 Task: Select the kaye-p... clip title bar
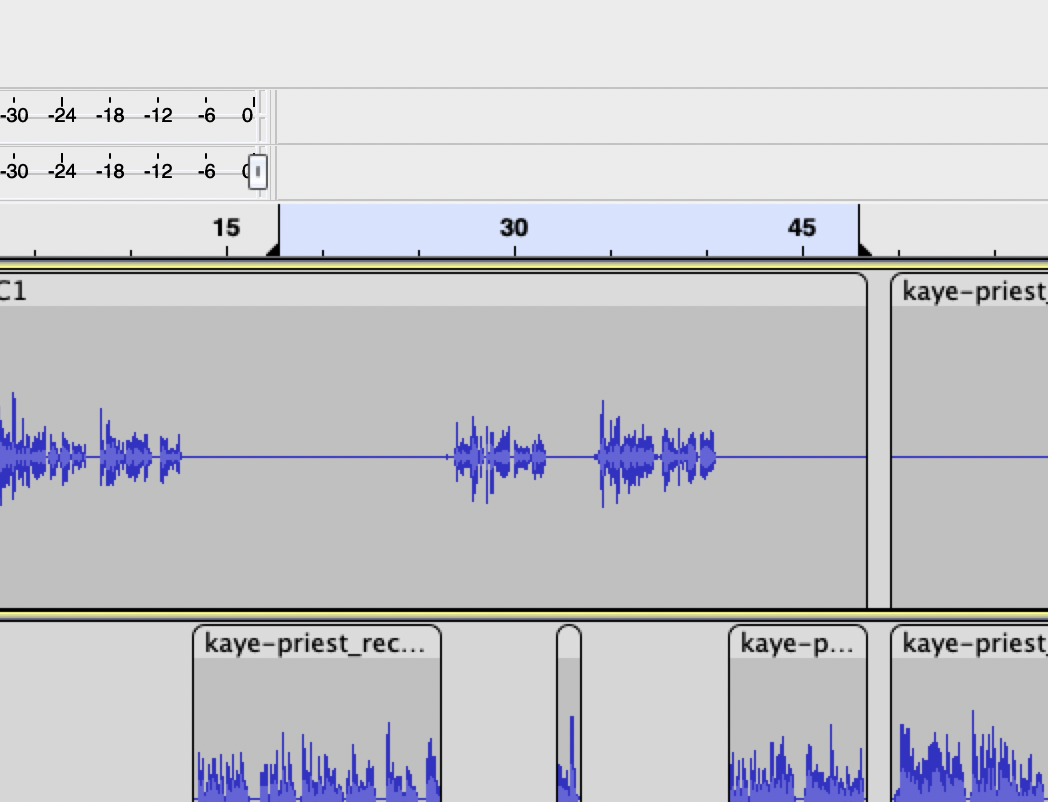point(797,643)
